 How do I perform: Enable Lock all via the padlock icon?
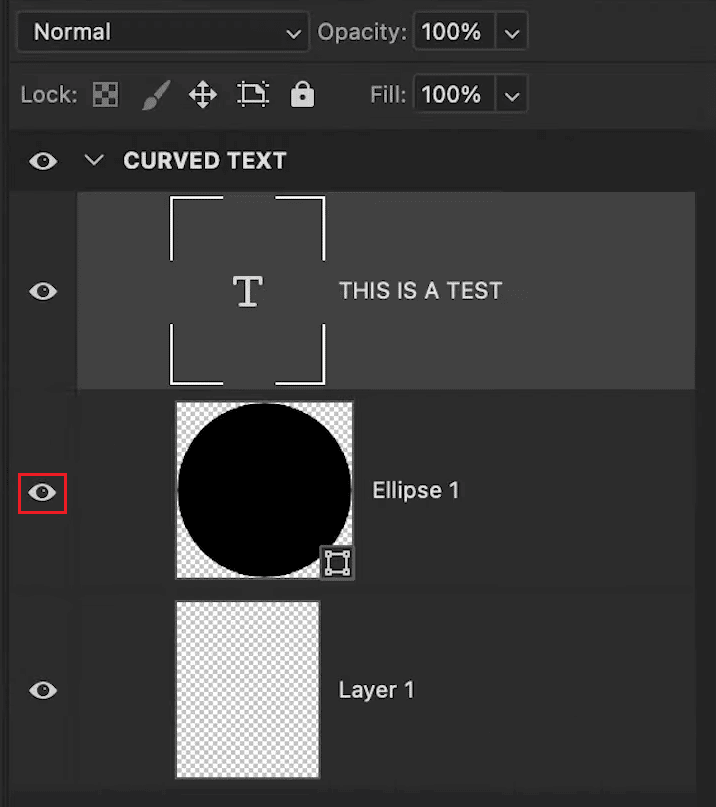303,94
